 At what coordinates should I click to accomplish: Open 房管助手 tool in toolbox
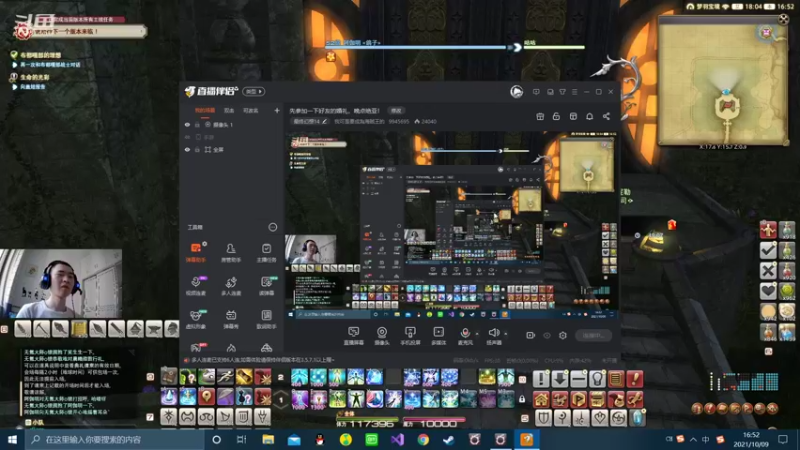(231, 253)
